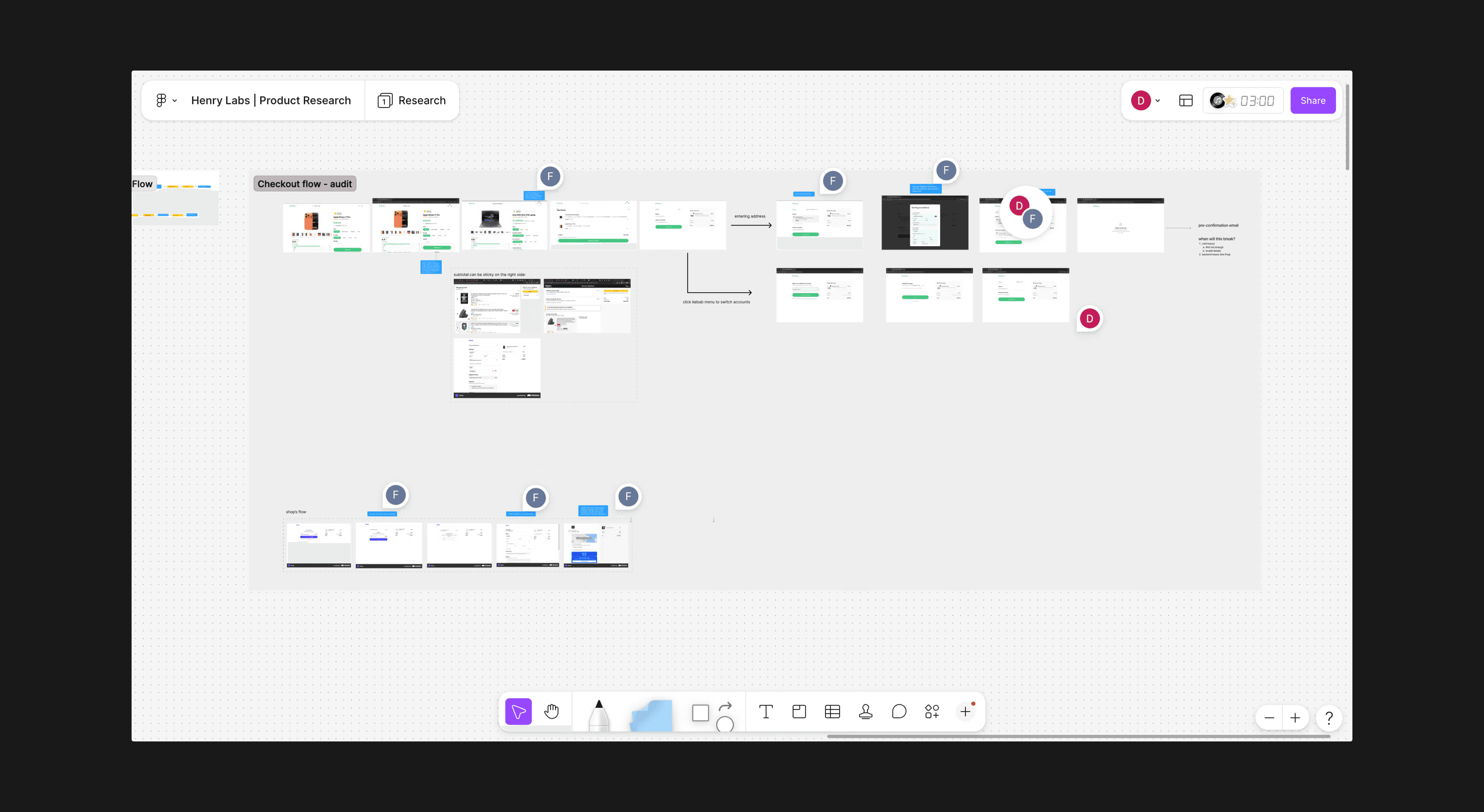Select the 'shop's flow' label
Viewport: 1484px width, 812px height.
pos(296,512)
